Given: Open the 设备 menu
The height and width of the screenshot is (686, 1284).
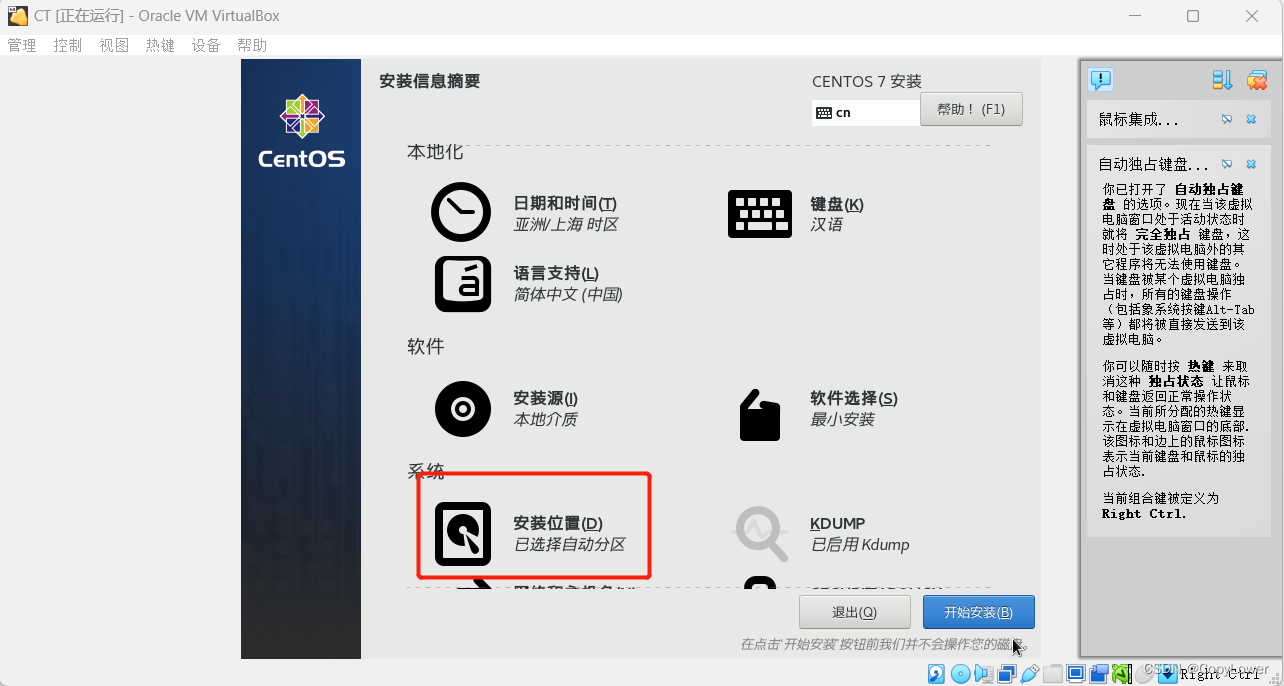Looking at the screenshot, I should click(206, 45).
